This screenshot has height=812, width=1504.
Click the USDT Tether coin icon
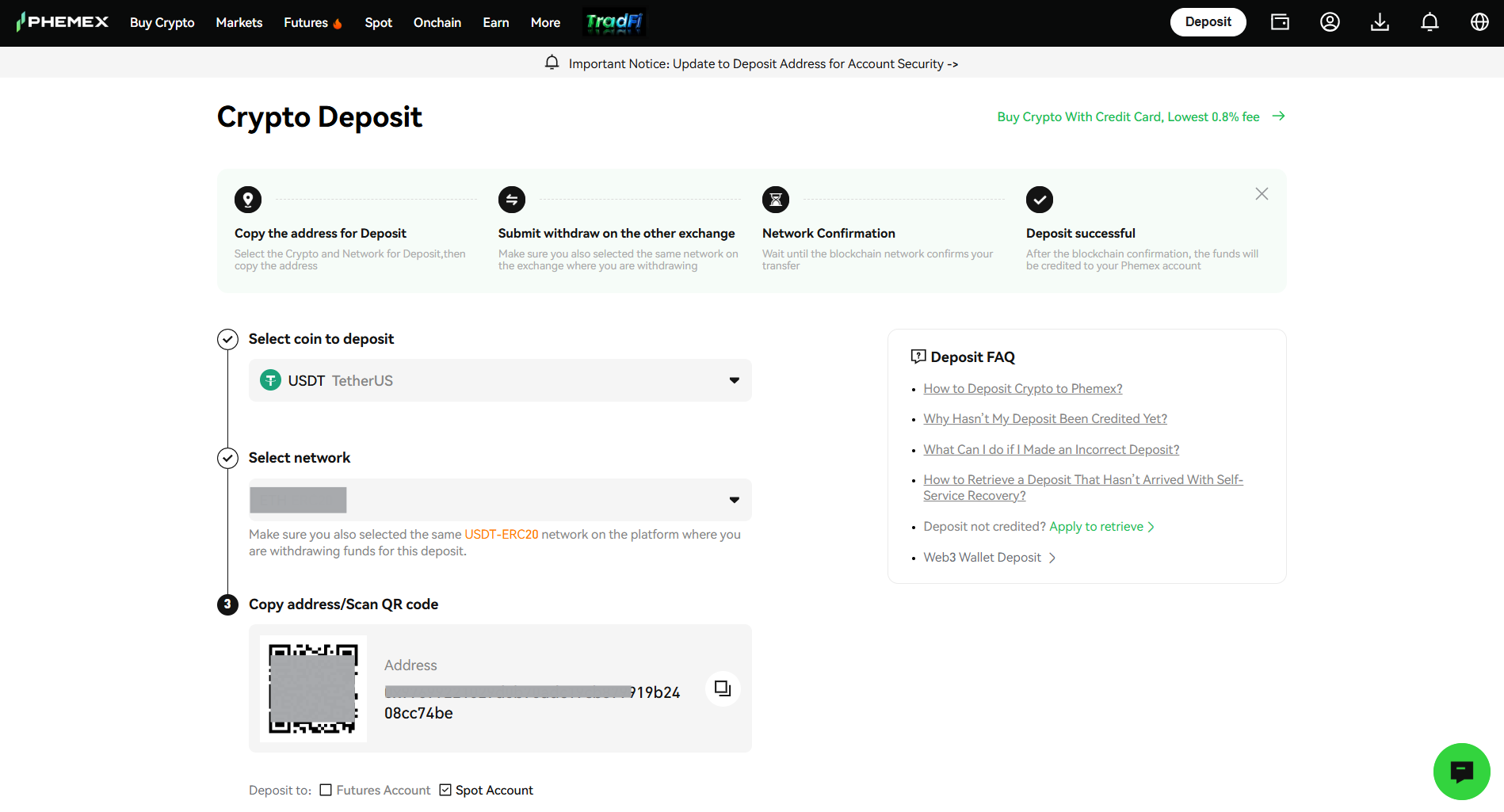click(270, 380)
